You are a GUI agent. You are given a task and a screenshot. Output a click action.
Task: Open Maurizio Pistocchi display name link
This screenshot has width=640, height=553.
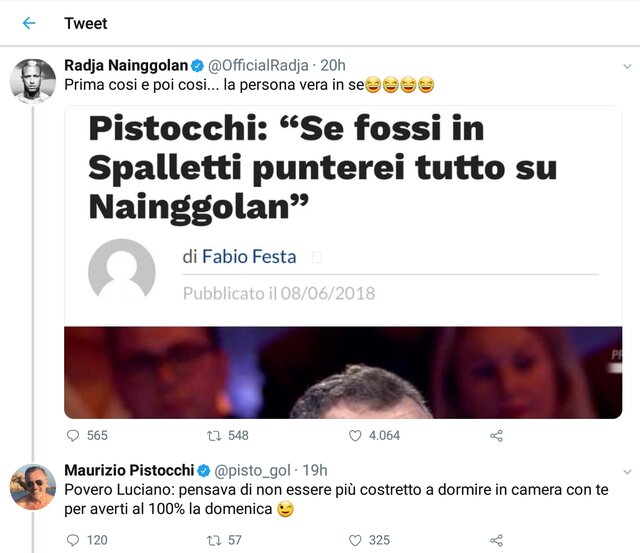(128, 470)
